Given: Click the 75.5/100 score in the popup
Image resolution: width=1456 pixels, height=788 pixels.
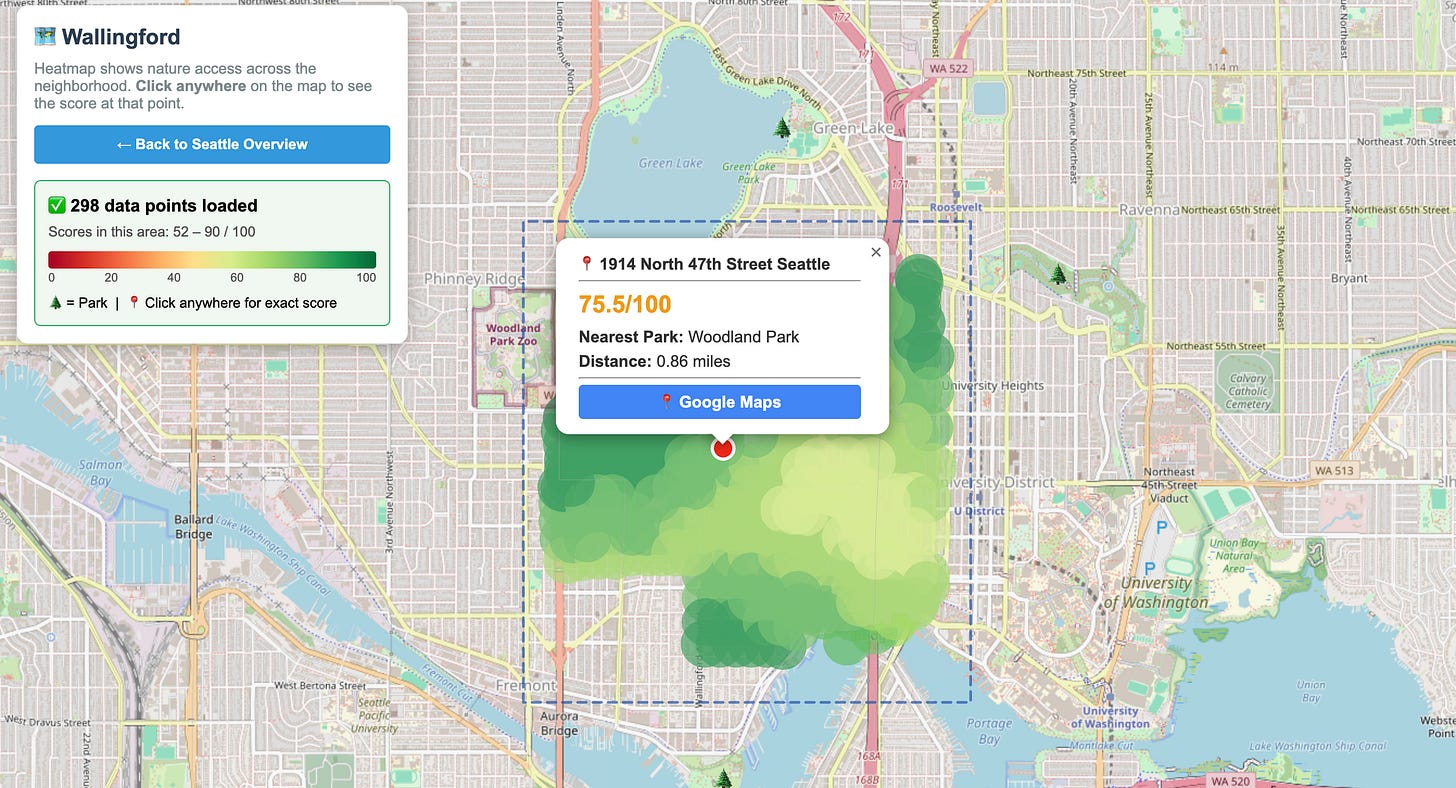Looking at the screenshot, I should coord(625,305).
